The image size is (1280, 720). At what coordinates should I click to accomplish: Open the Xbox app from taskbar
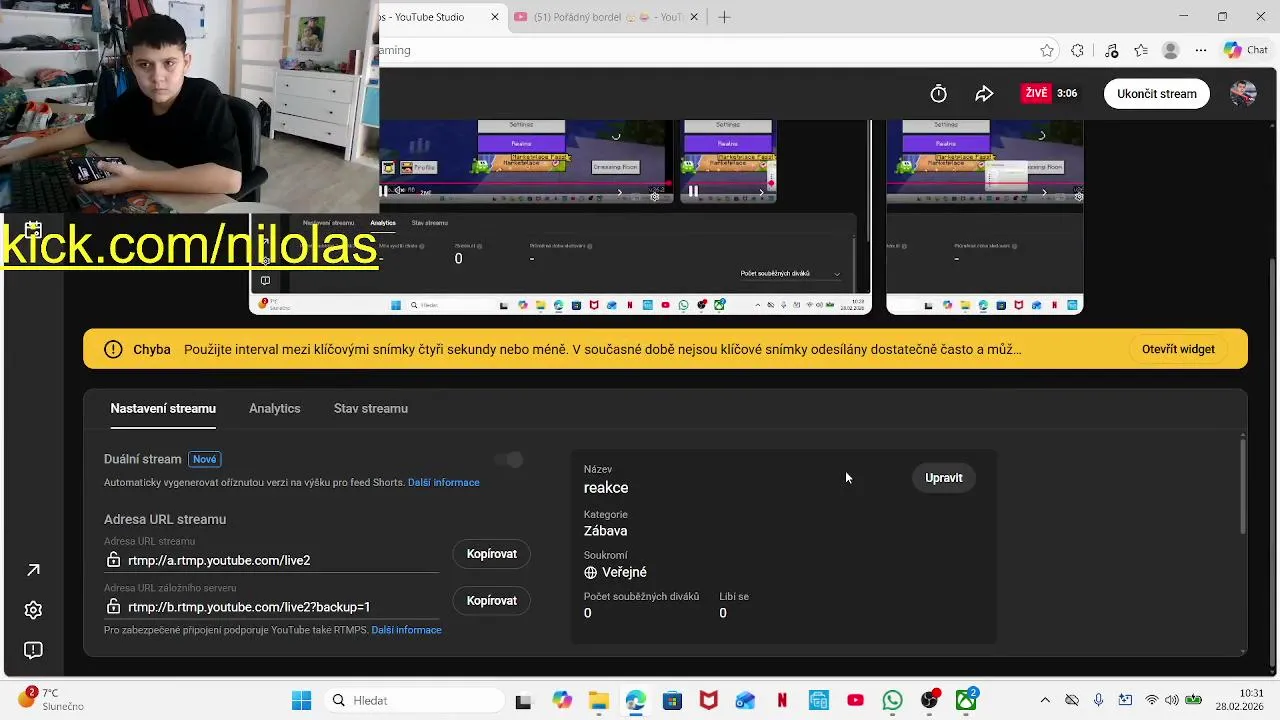[966, 701]
